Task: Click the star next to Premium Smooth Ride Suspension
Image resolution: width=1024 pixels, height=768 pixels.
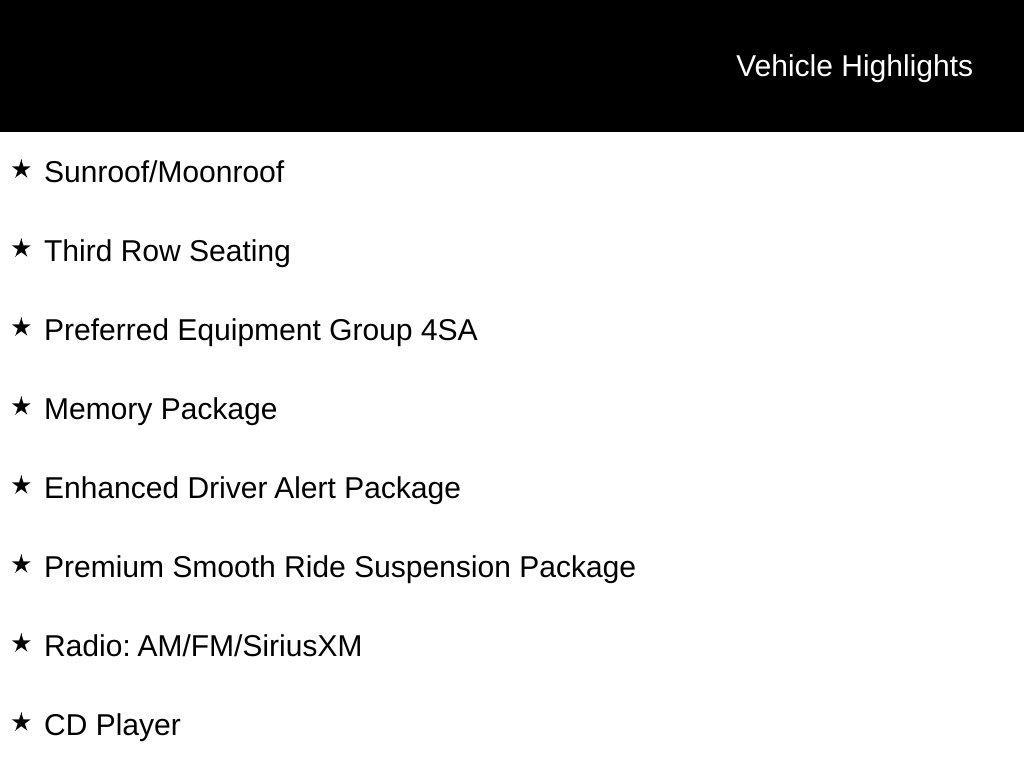Action: pos(21,564)
